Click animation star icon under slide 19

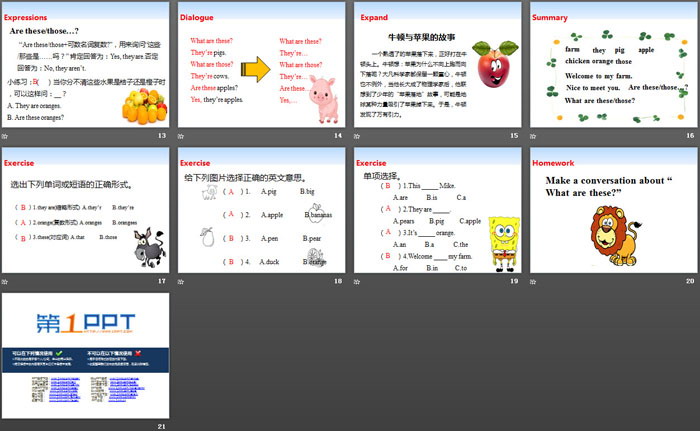357,281
